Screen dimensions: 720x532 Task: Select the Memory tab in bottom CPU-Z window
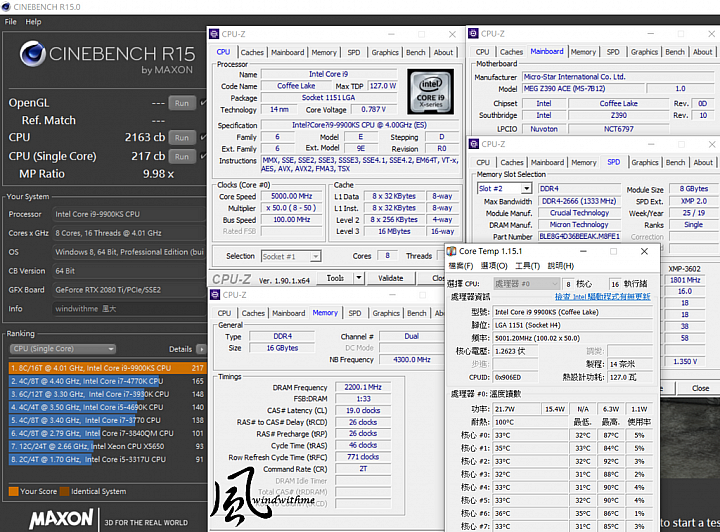point(325,313)
